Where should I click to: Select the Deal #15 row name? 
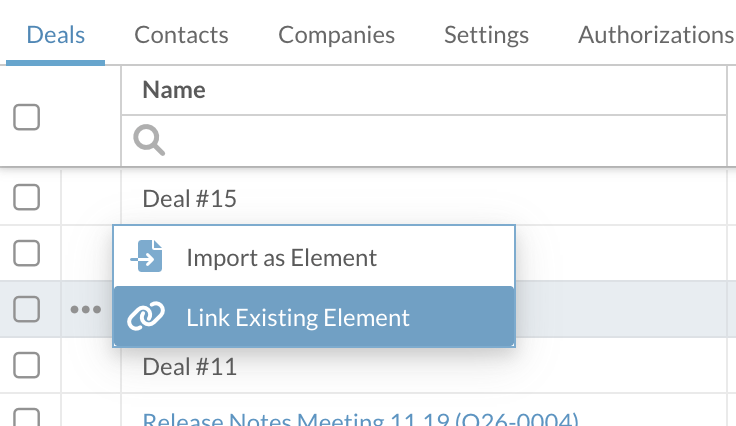click(190, 198)
